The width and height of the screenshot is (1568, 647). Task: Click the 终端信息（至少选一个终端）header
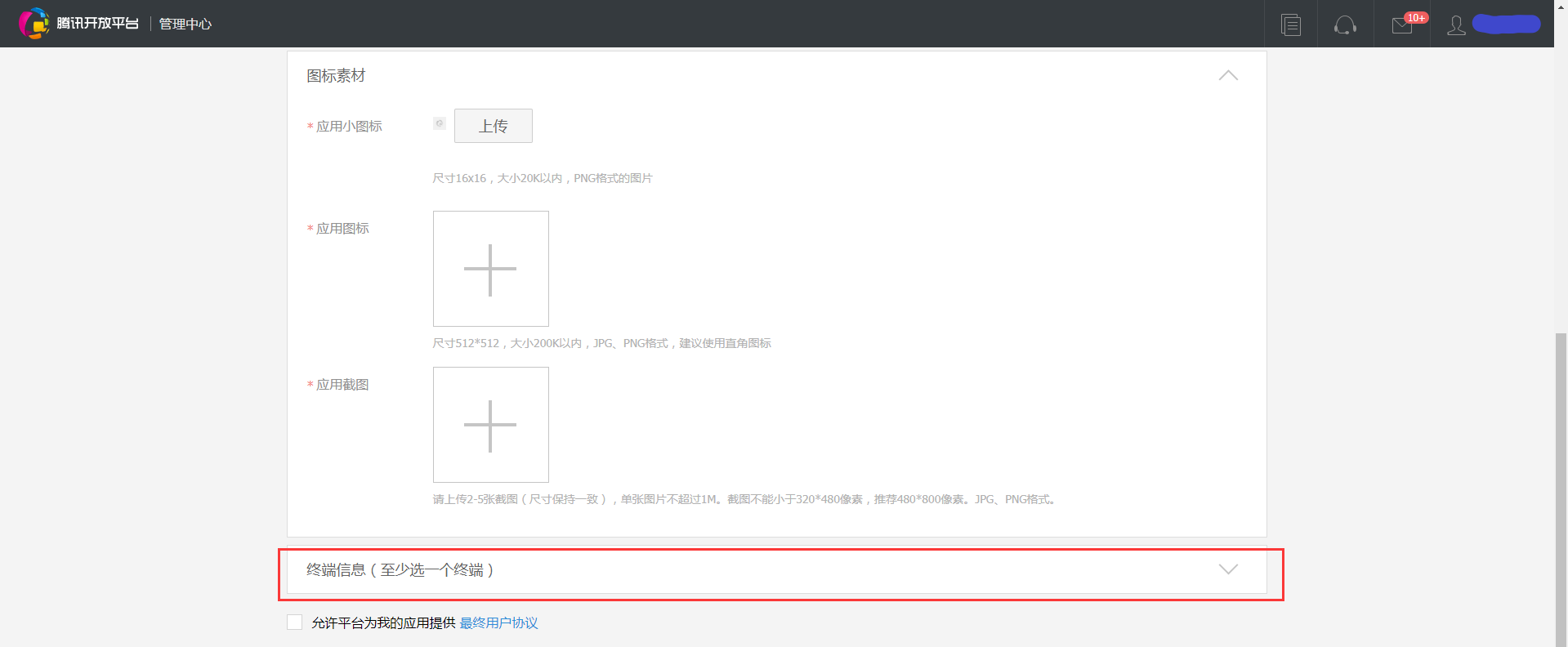[x=776, y=569]
